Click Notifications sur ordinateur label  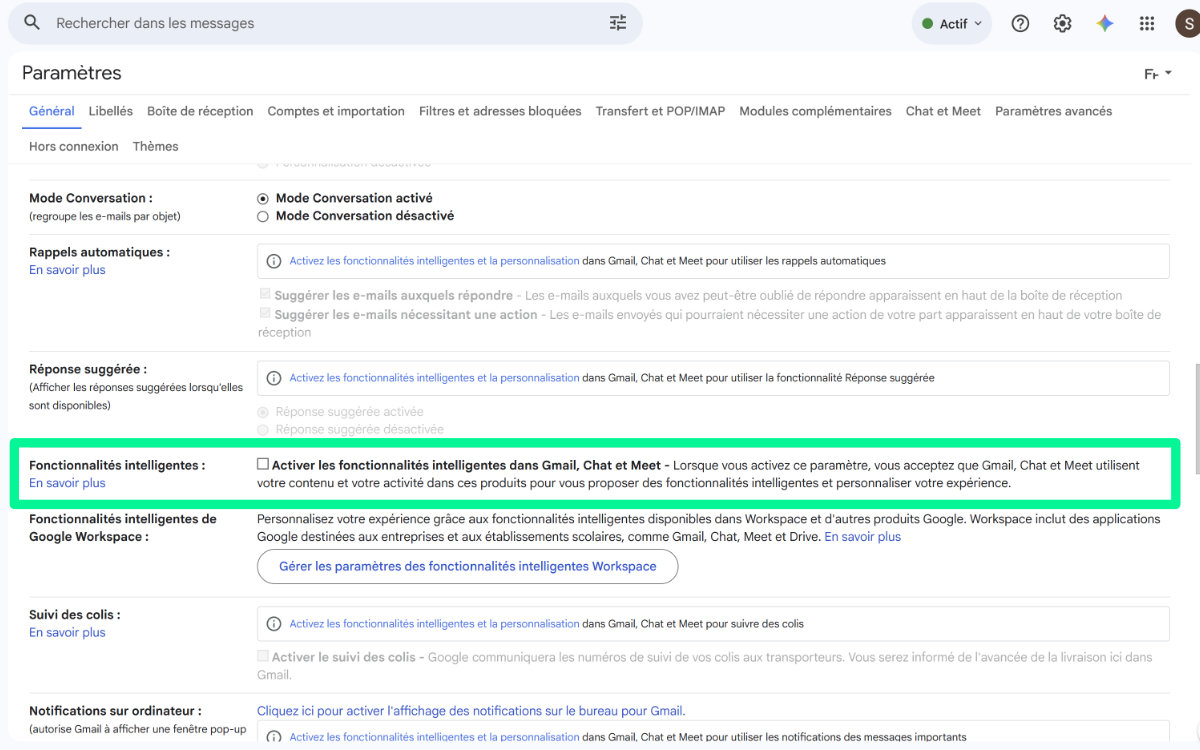coord(115,711)
